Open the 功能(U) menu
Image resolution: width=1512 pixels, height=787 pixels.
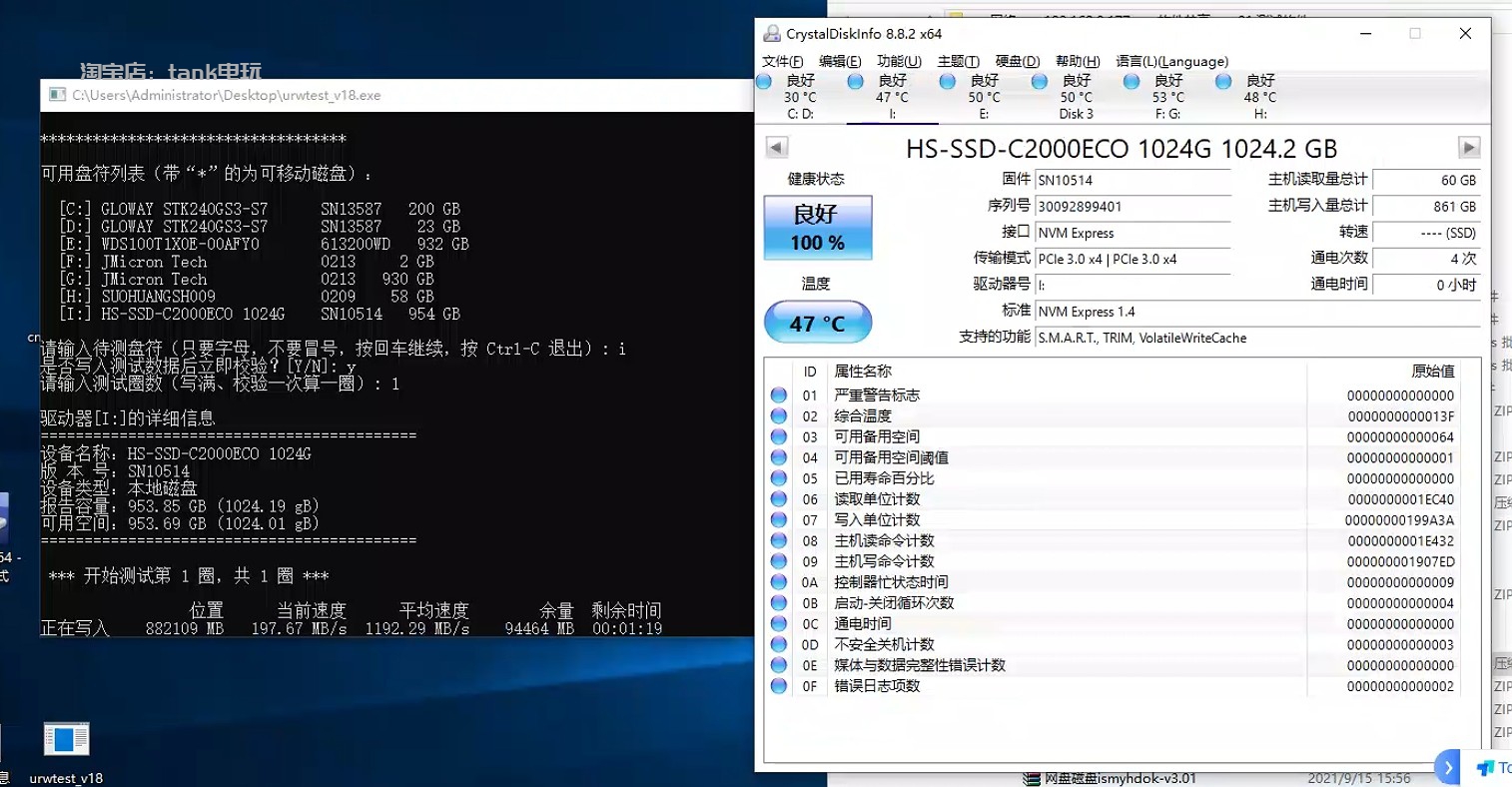click(x=897, y=61)
